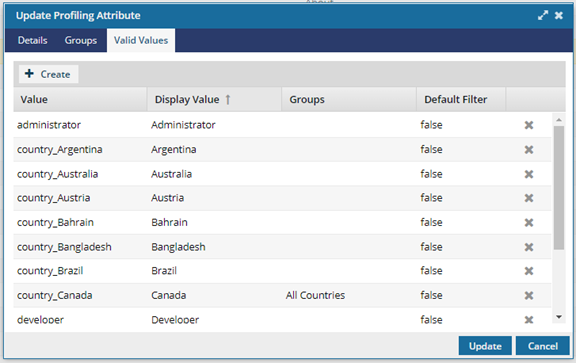Delete the country_Brazil entry
The height and width of the screenshot is (363, 576).
tap(529, 271)
